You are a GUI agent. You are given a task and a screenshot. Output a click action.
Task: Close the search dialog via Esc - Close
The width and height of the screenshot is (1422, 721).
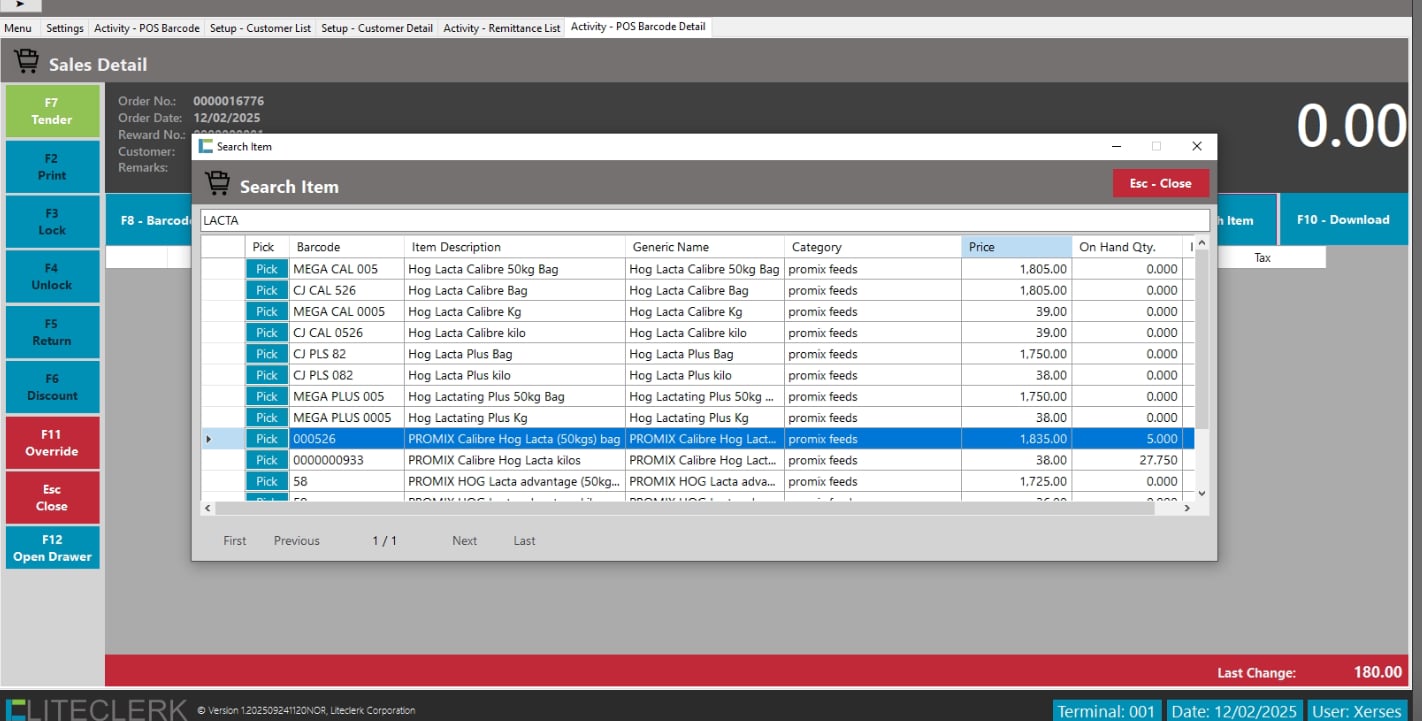point(1160,184)
